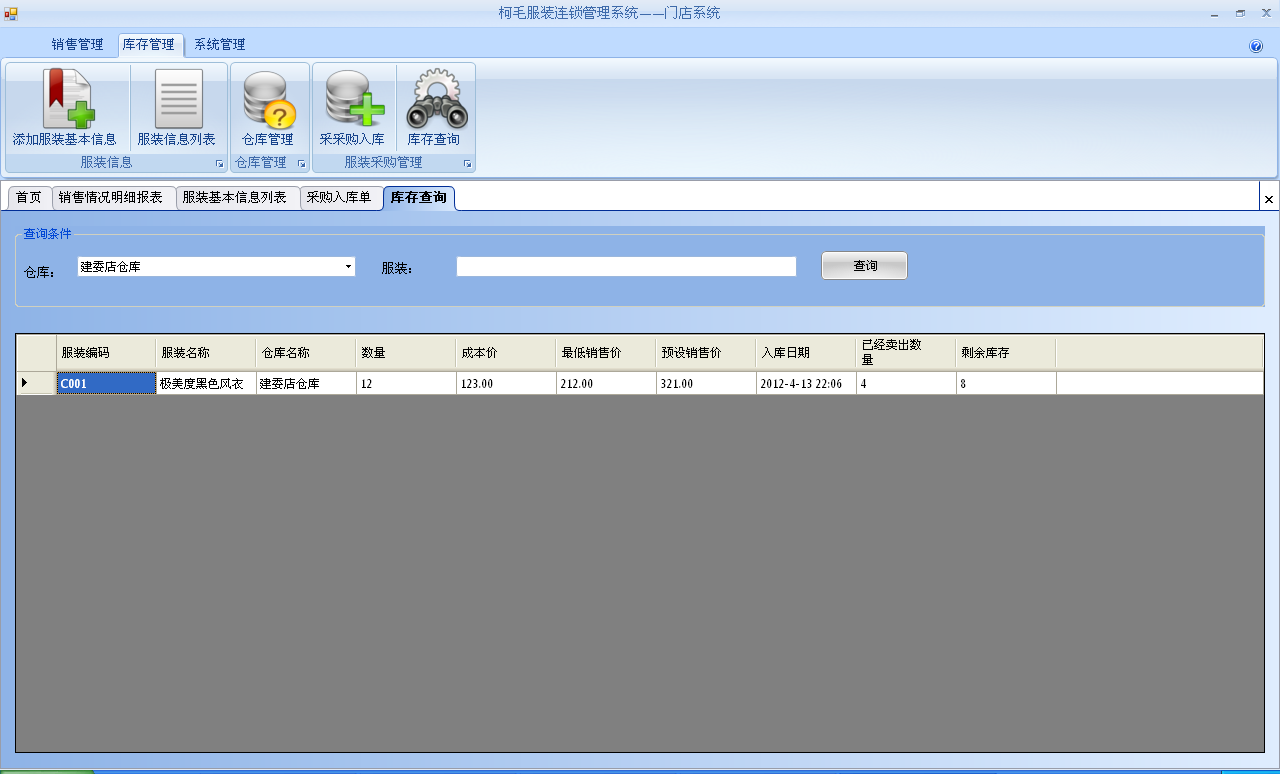Select the 321.00 preset price cell

706,383
